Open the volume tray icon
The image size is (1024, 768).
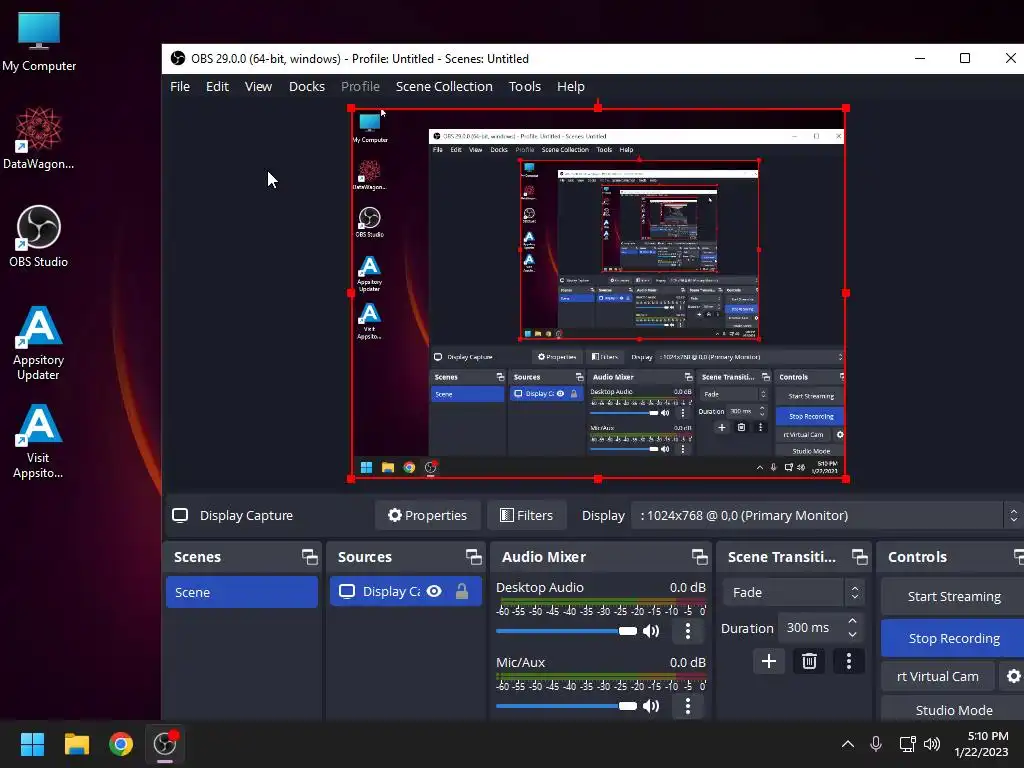pyautogui.click(x=933, y=744)
